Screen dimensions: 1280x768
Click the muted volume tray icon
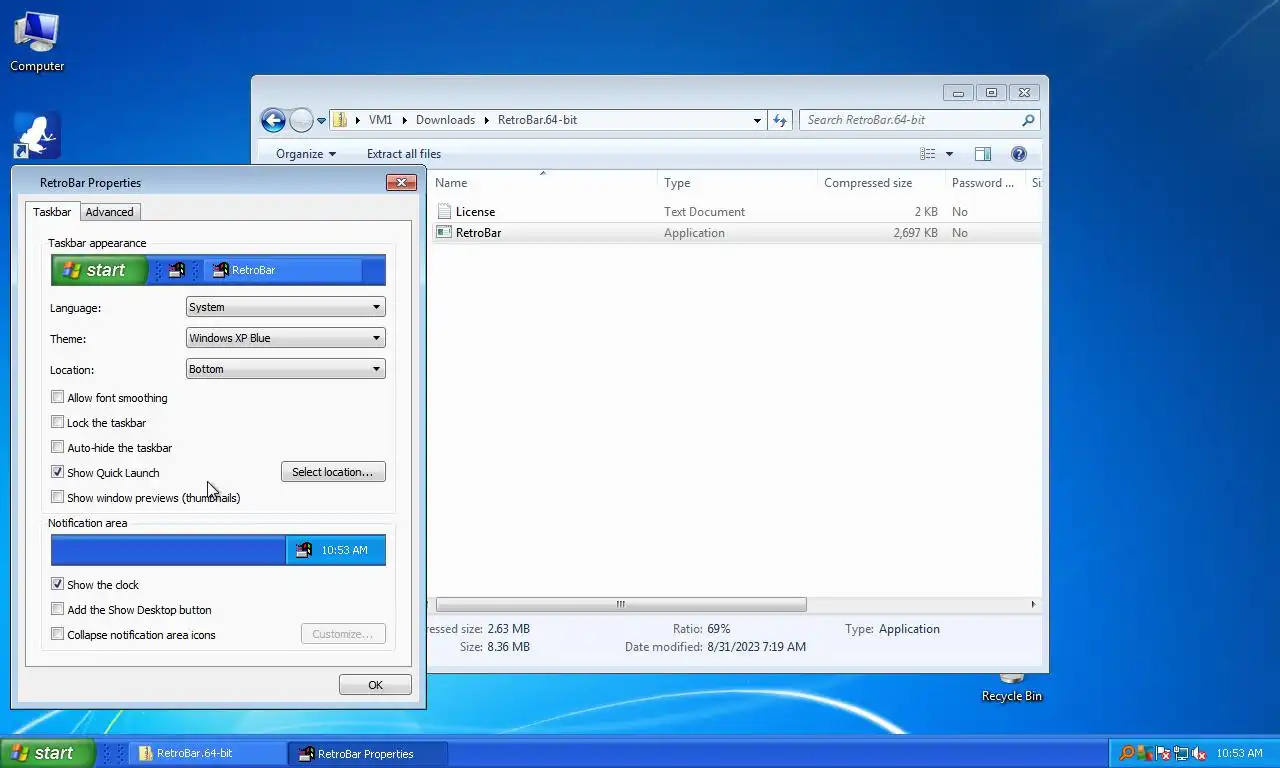pyautogui.click(x=1199, y=753)
